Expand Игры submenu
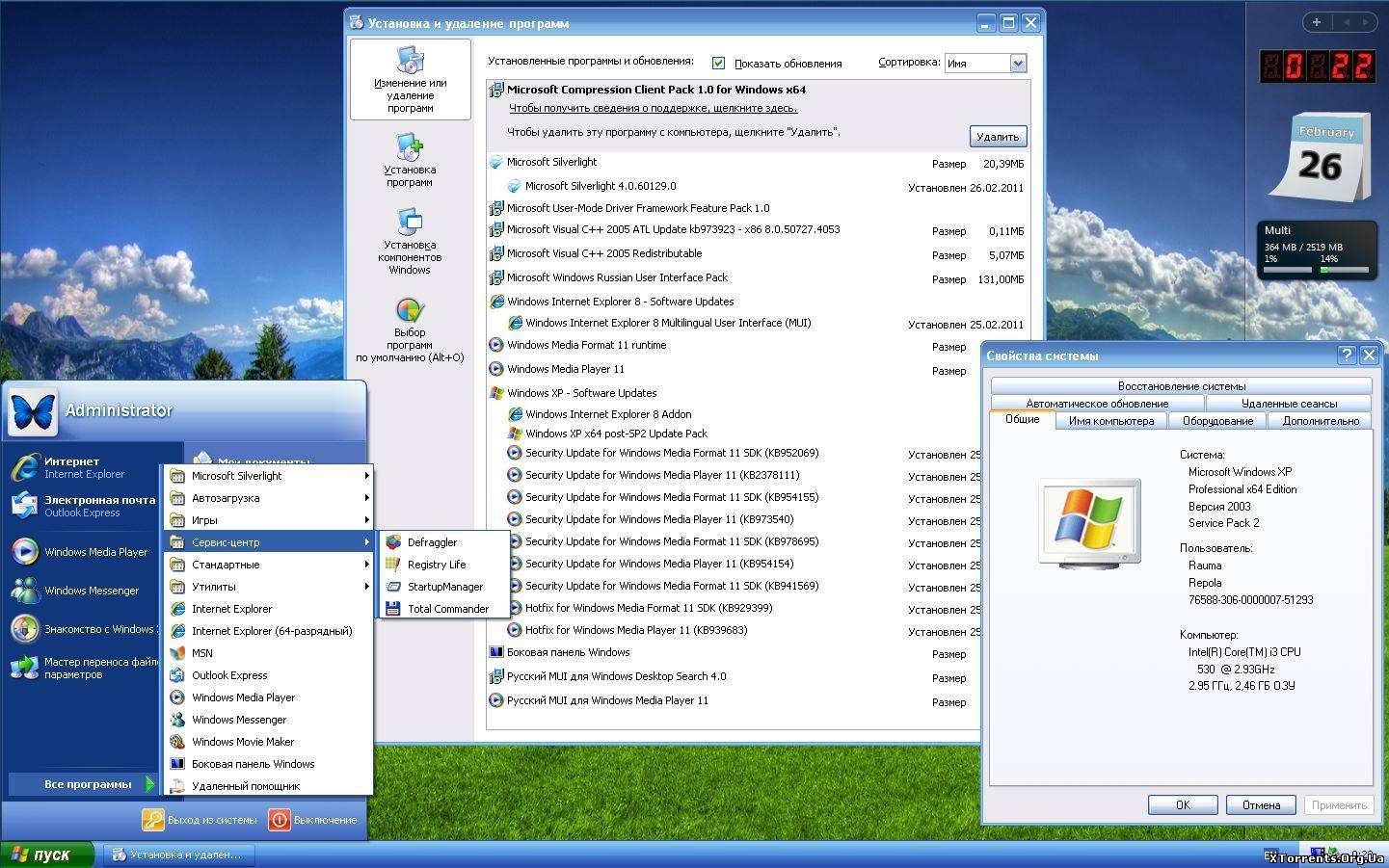1389x868 pixels. click(x=269, y=520)
